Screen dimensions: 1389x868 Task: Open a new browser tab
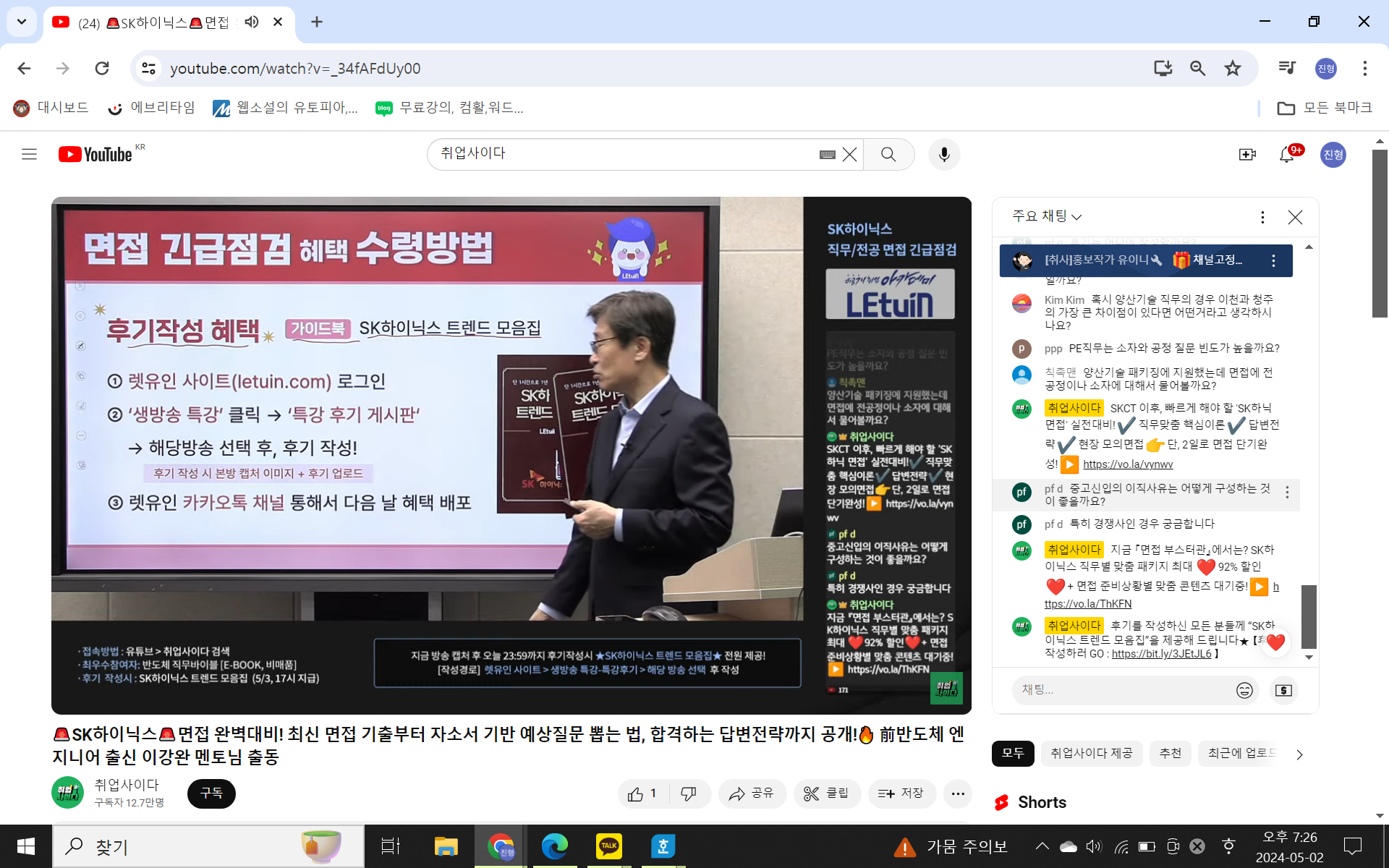pos(316,22)
